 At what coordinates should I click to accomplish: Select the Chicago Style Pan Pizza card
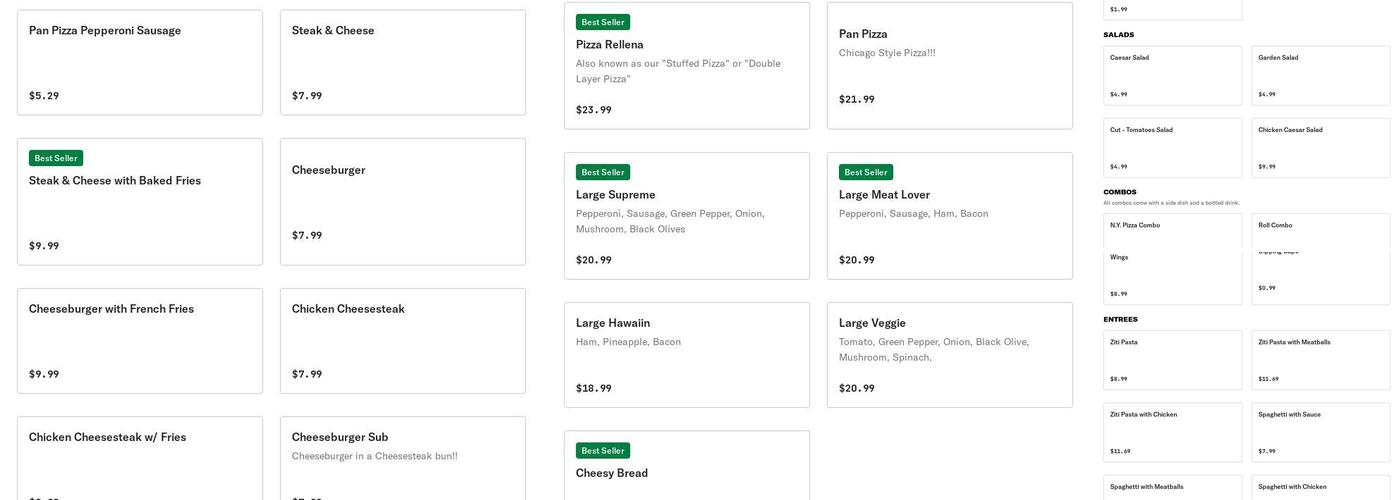click(x=949, y=65)
